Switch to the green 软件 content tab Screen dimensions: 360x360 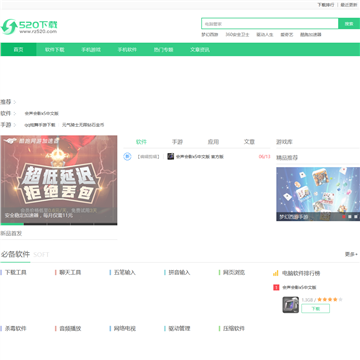[x=141, y=142]
